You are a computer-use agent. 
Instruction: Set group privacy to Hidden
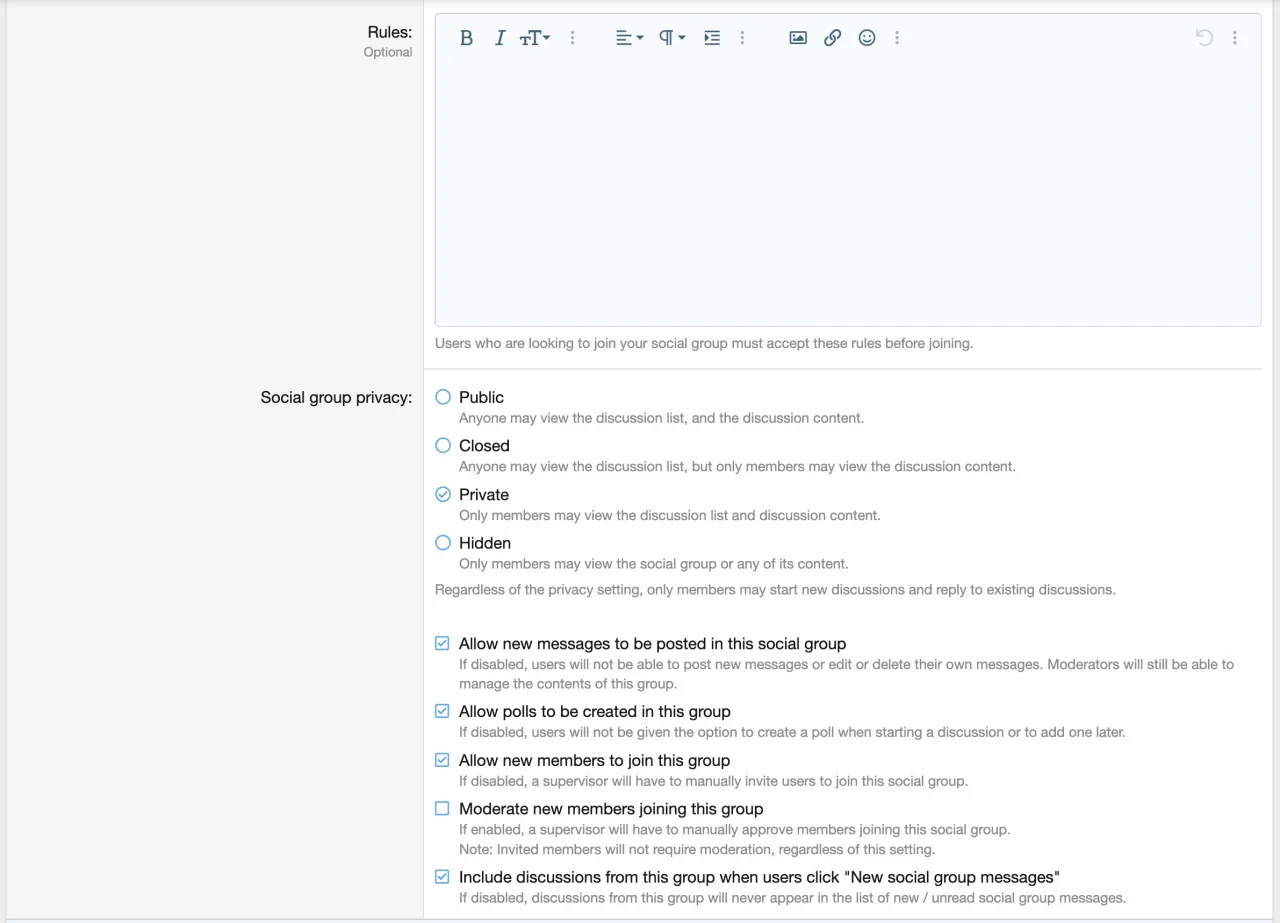point(443,543)
